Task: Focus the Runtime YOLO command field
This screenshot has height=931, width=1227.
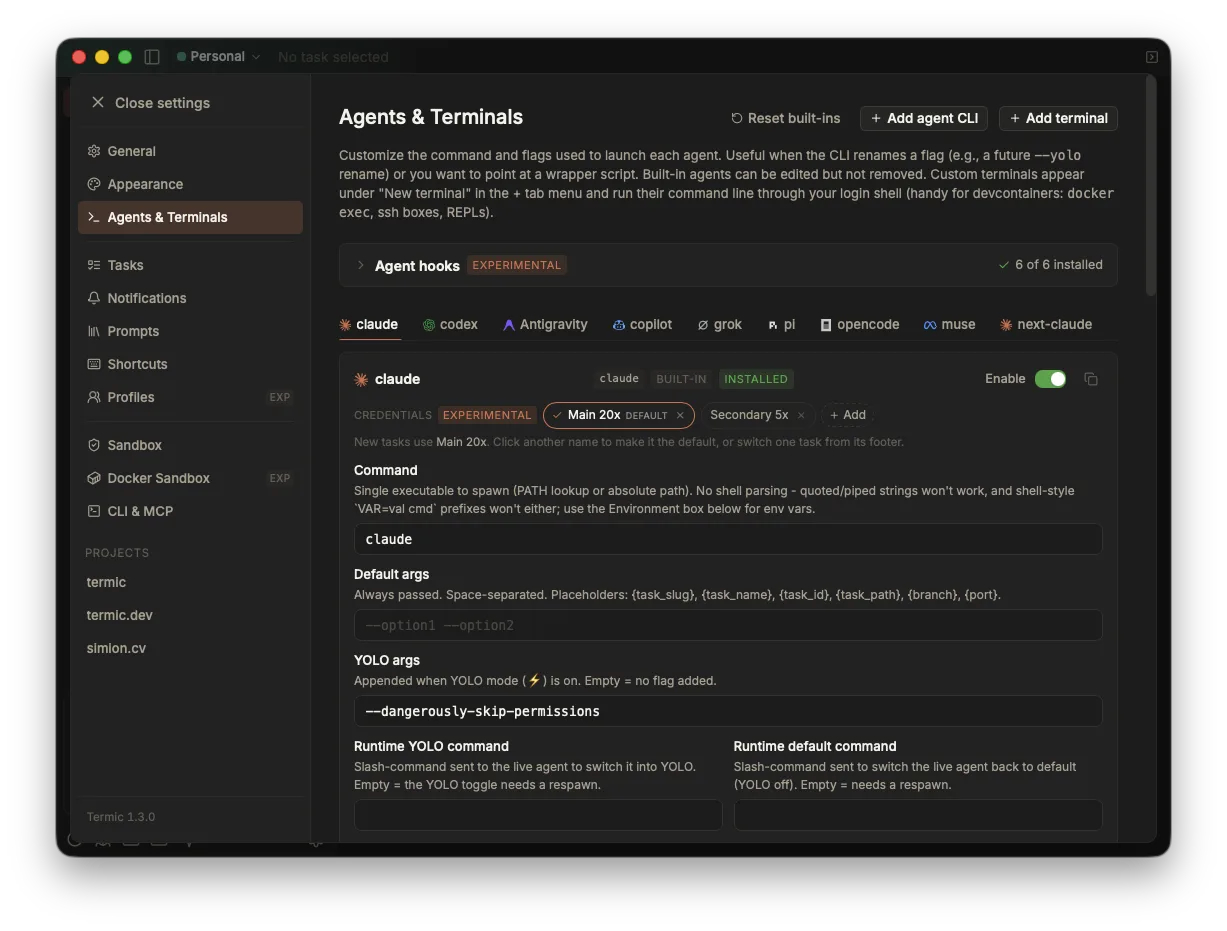Action: click(538, 815)
